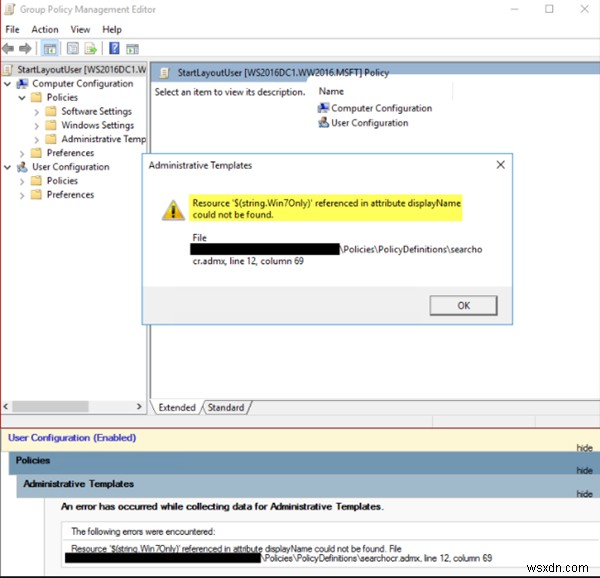
Task: Switch to the Standard tab
Action: tap(226, 407)
